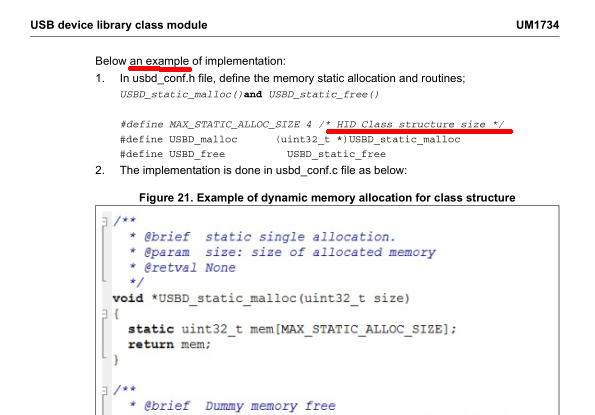Click the 'USBD_static_free' macro value text

pyautogui.click(x=336, y=154)
